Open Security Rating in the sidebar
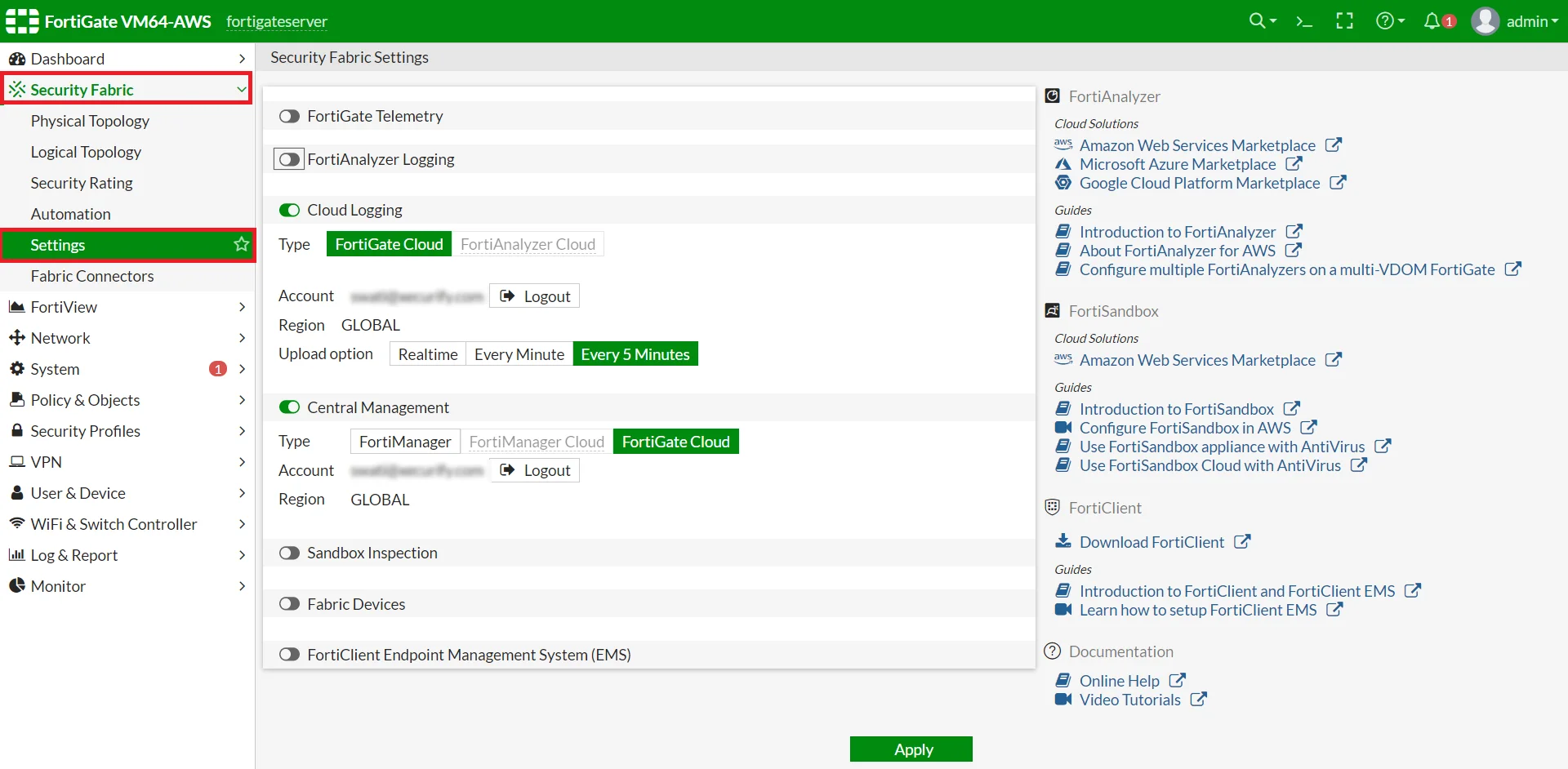The width and height of the screenshot is (1568, 769). pyautogui.click(x=81, y=183)
